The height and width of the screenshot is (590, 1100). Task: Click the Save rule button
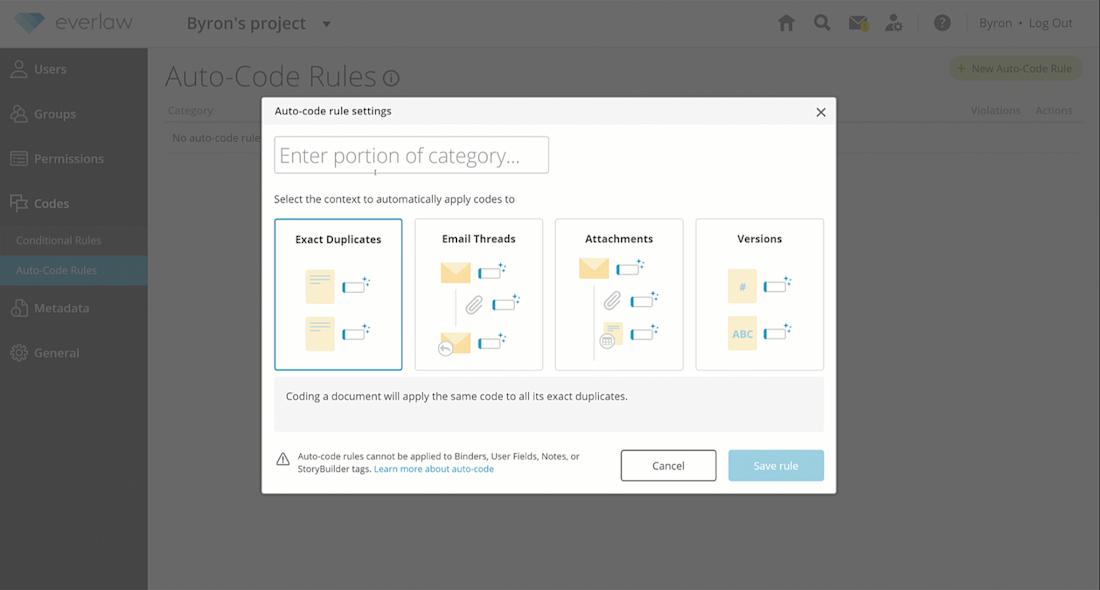776,466
